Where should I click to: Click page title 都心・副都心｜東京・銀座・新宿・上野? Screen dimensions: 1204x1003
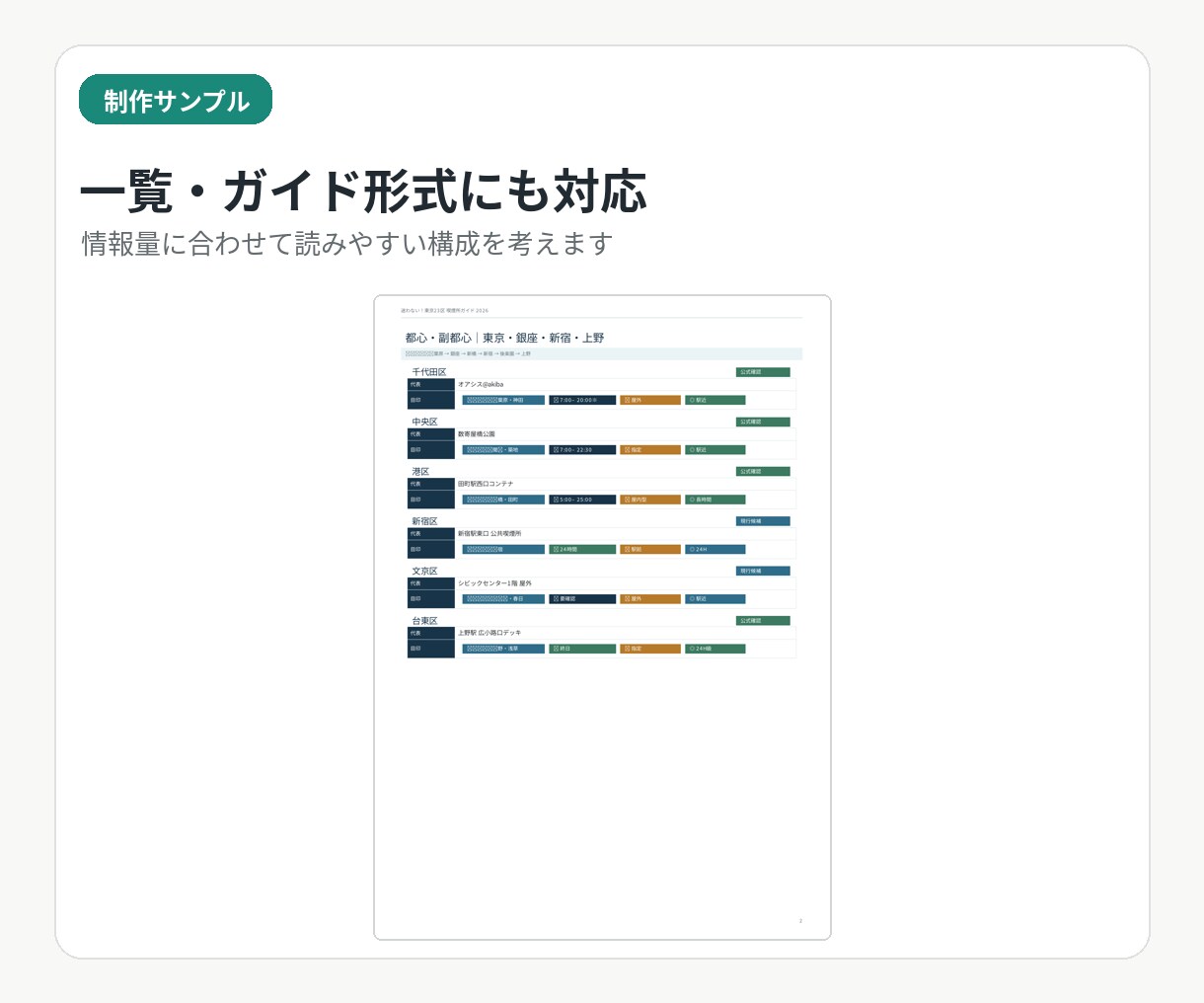(x=504, y=338)
